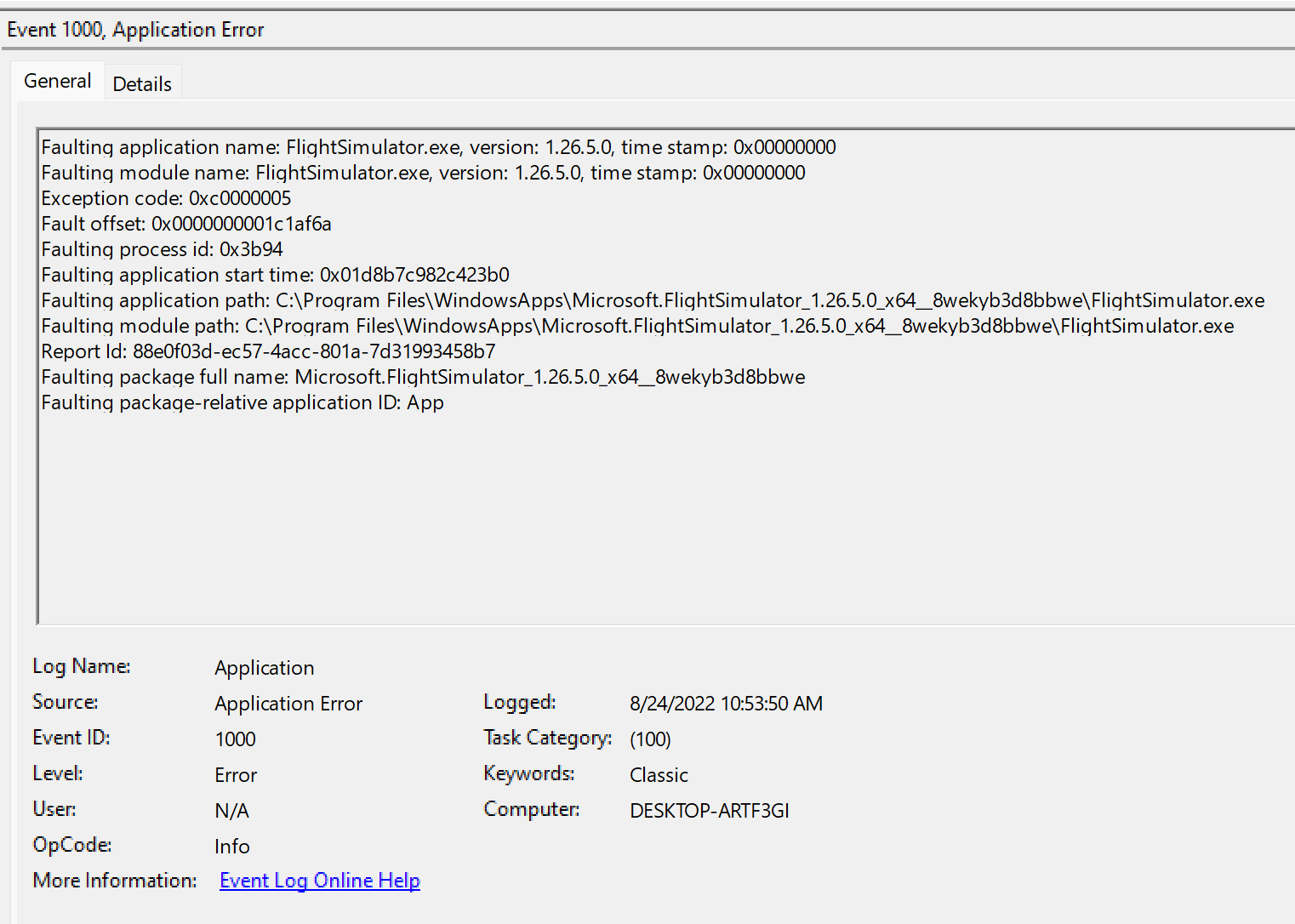Select the Fault offset line
Screen dimensions: 1295x924
pos(186,223)
